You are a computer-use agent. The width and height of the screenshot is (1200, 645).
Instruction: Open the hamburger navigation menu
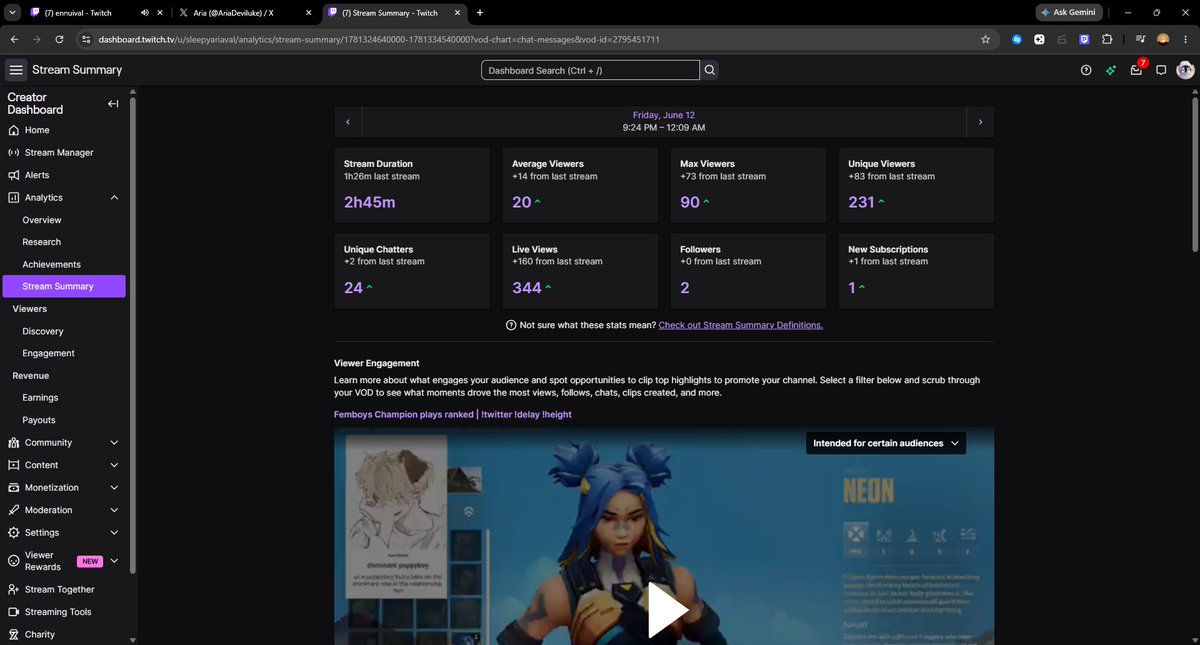coord(15,70)
